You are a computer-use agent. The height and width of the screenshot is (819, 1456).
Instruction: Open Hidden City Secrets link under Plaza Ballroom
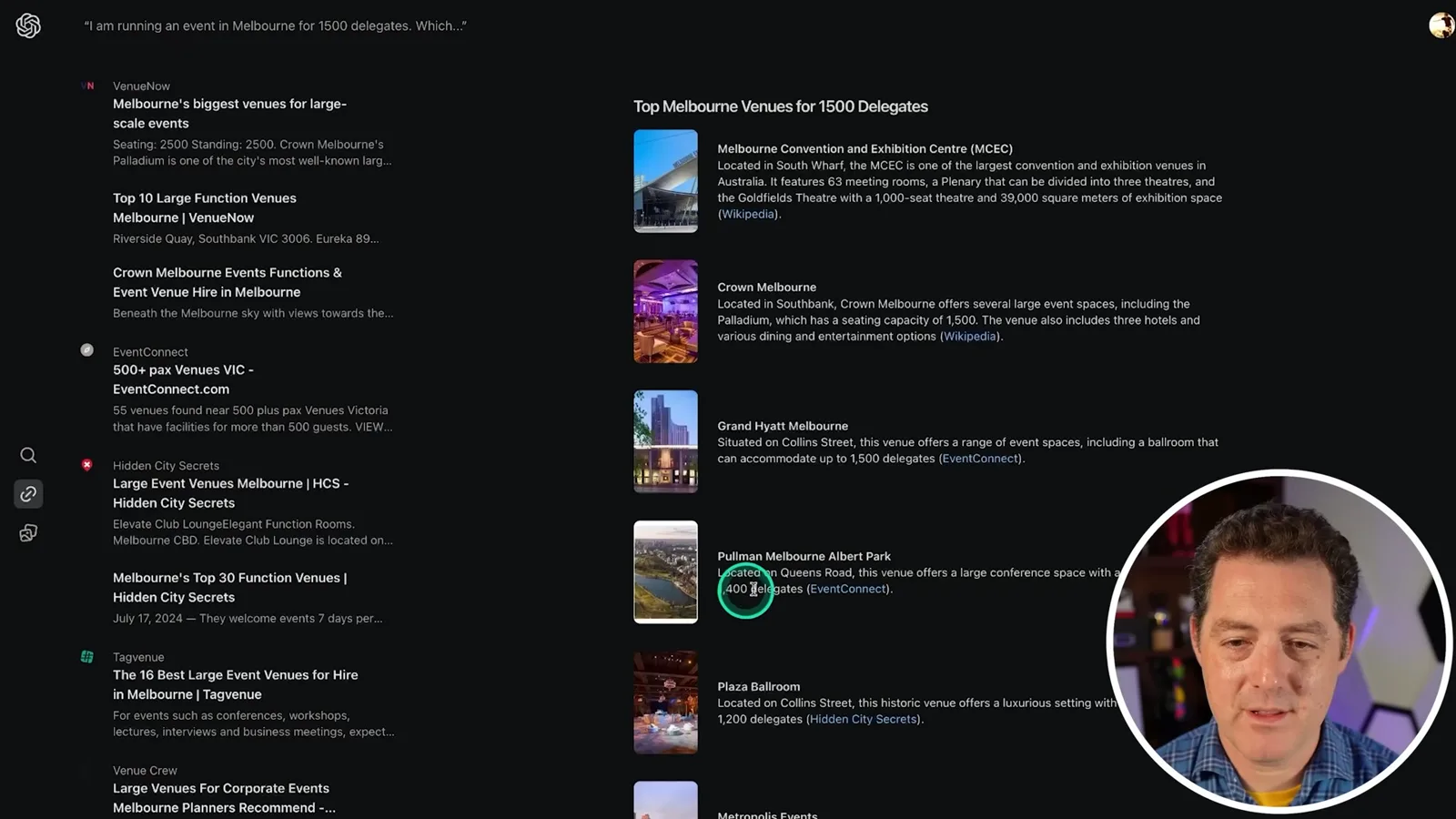[x=863, y=719]
